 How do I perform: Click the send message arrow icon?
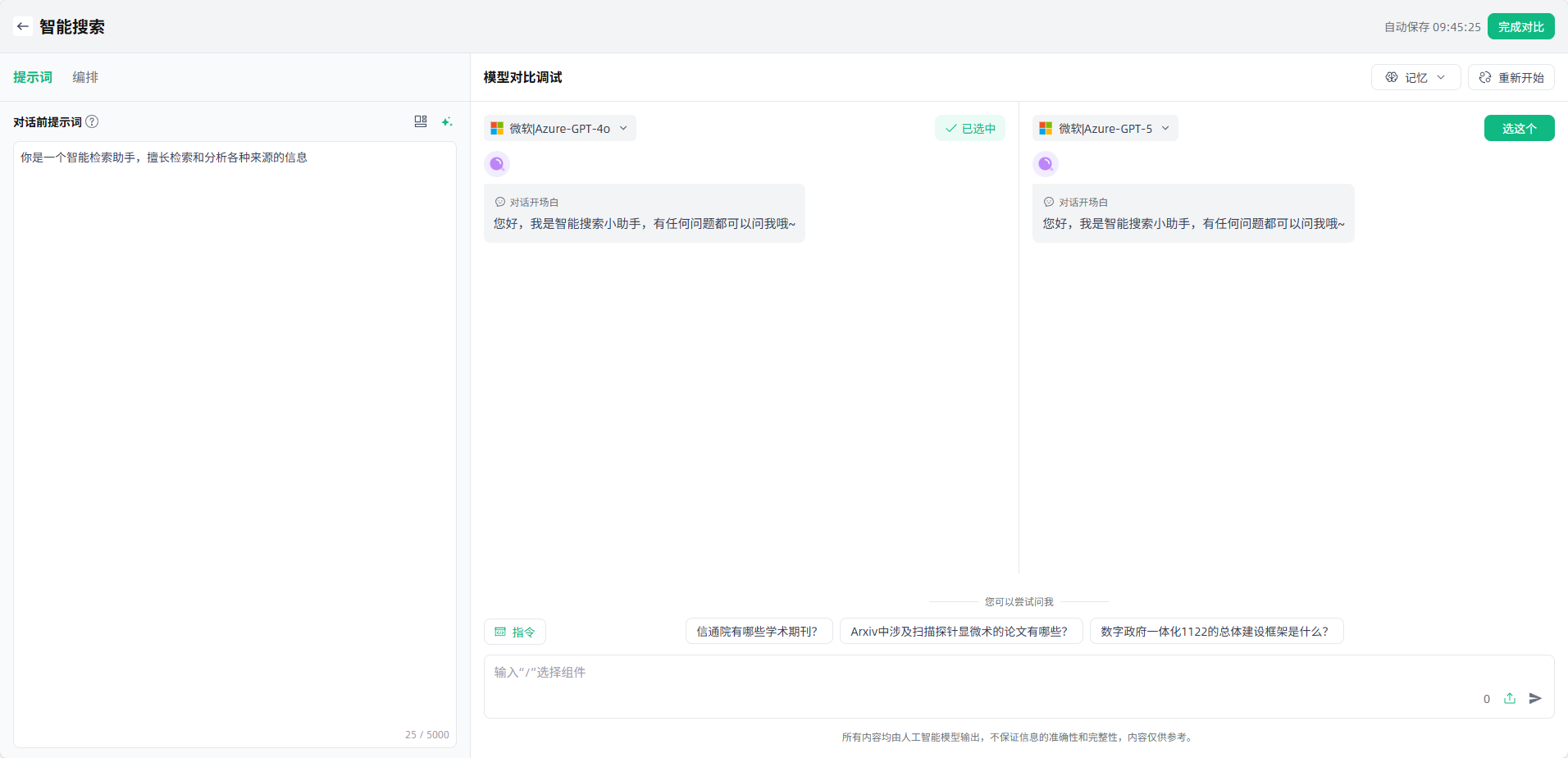(x=1535, y=698)
